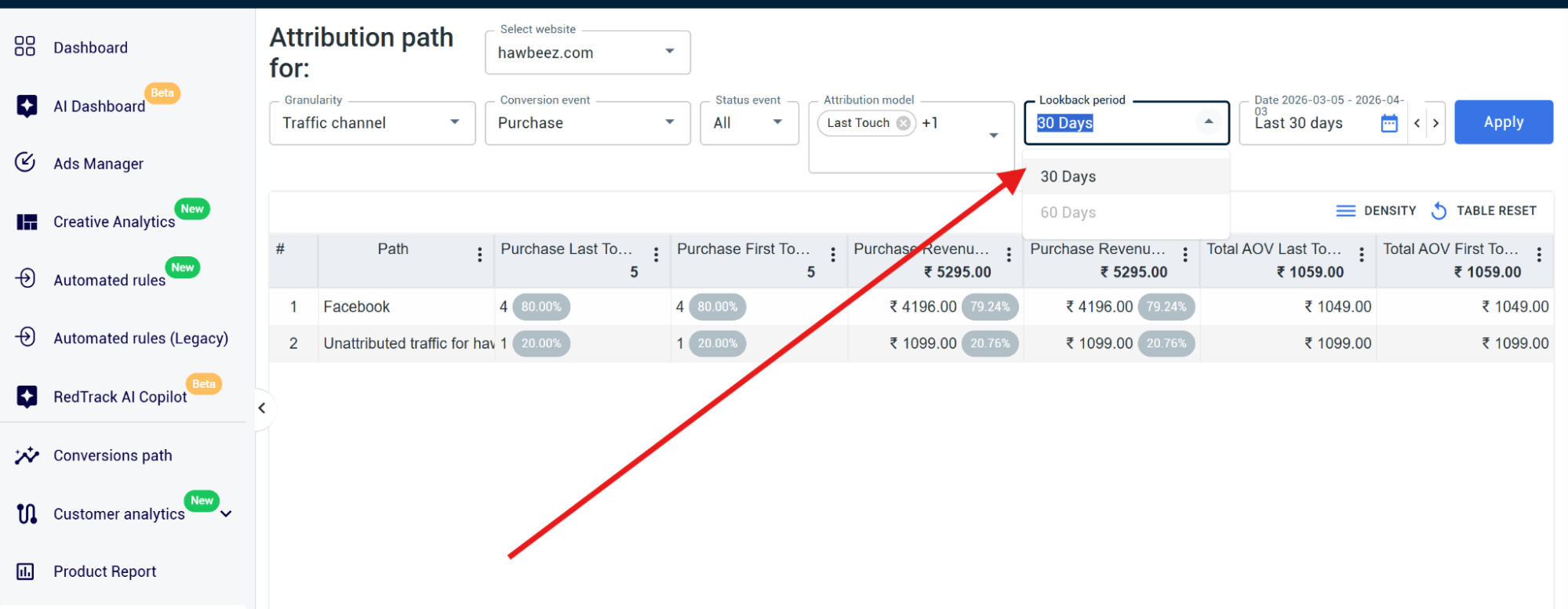1568x609 pixels.
Task: Click the Product Report chart icon
Action: click(x=25, y=571)
